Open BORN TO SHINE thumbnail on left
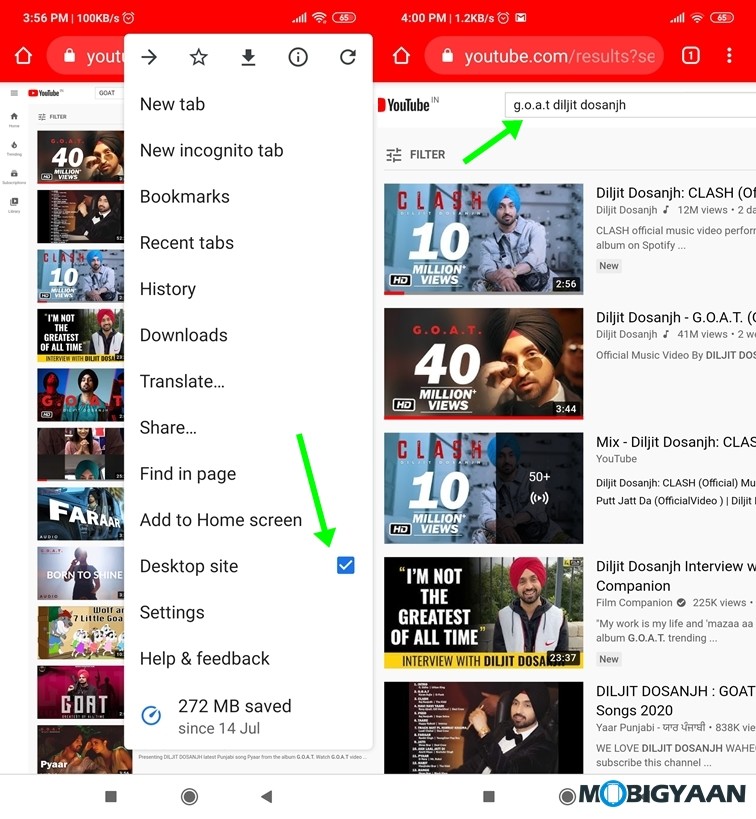The image size is (756, 819). click(80, 573)
